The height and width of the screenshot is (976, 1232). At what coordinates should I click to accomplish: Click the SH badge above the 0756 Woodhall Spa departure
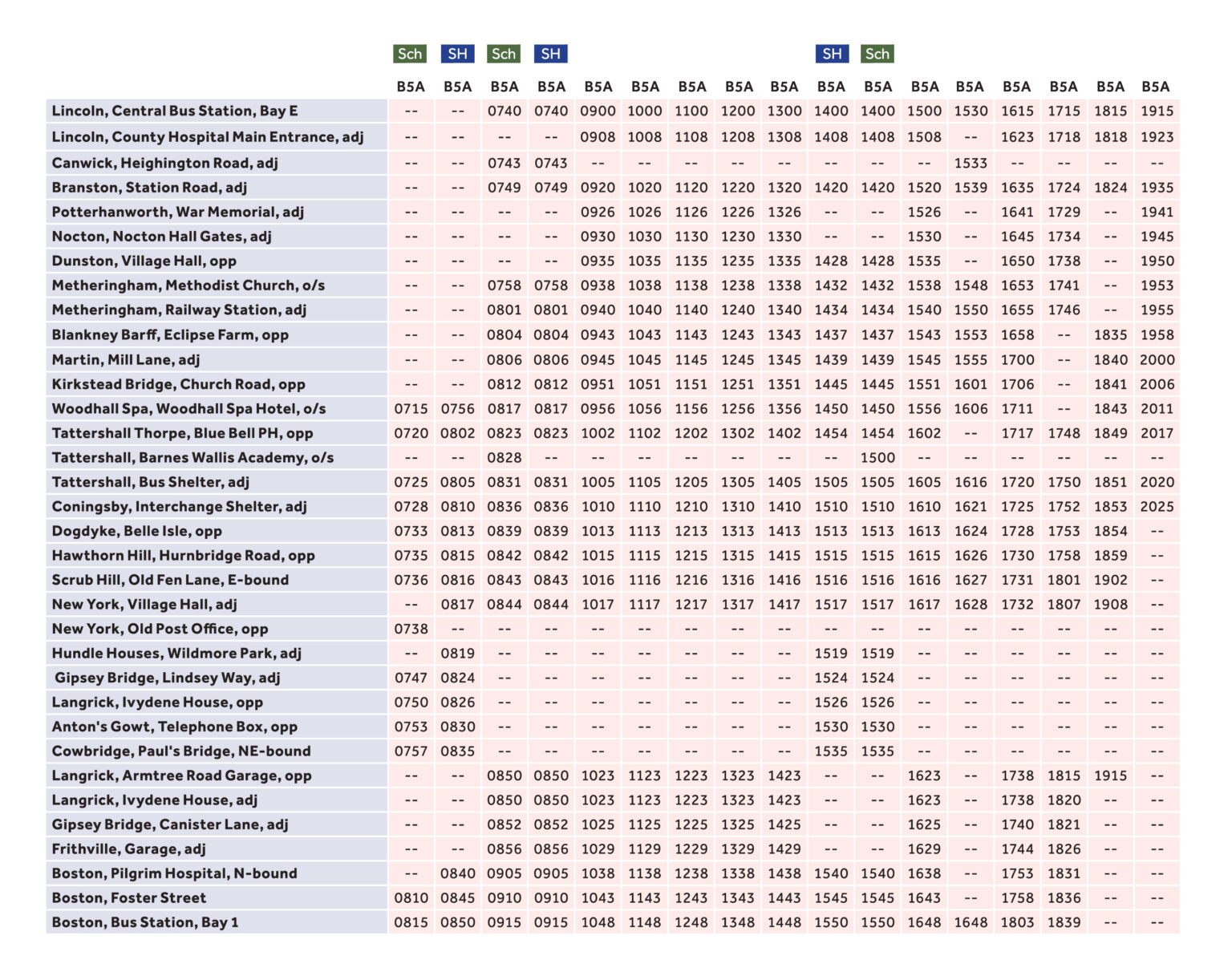point(457,54)
